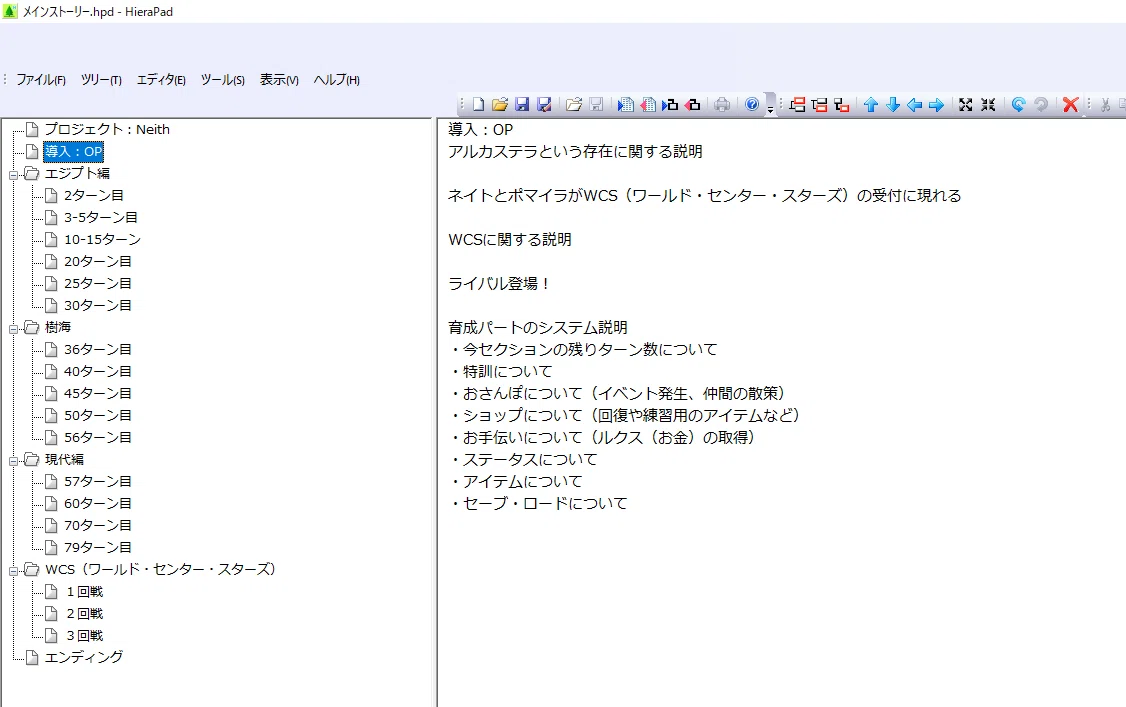1126x707 pixels.
Task: Move node up with blue up arrow
Action: point(871,105)
